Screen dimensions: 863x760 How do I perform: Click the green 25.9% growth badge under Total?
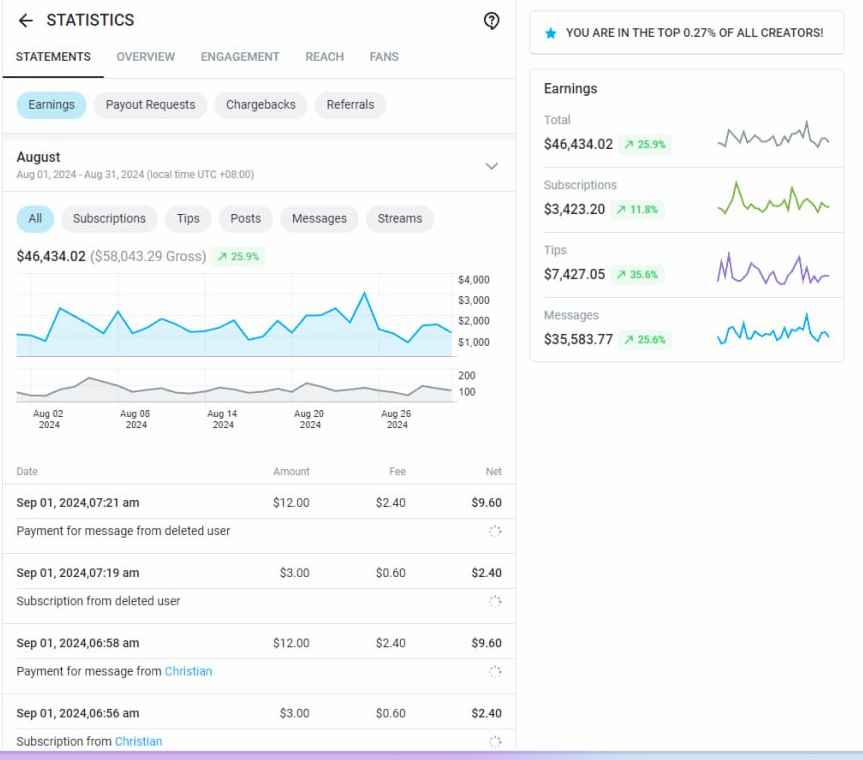(x=644, y=144)
